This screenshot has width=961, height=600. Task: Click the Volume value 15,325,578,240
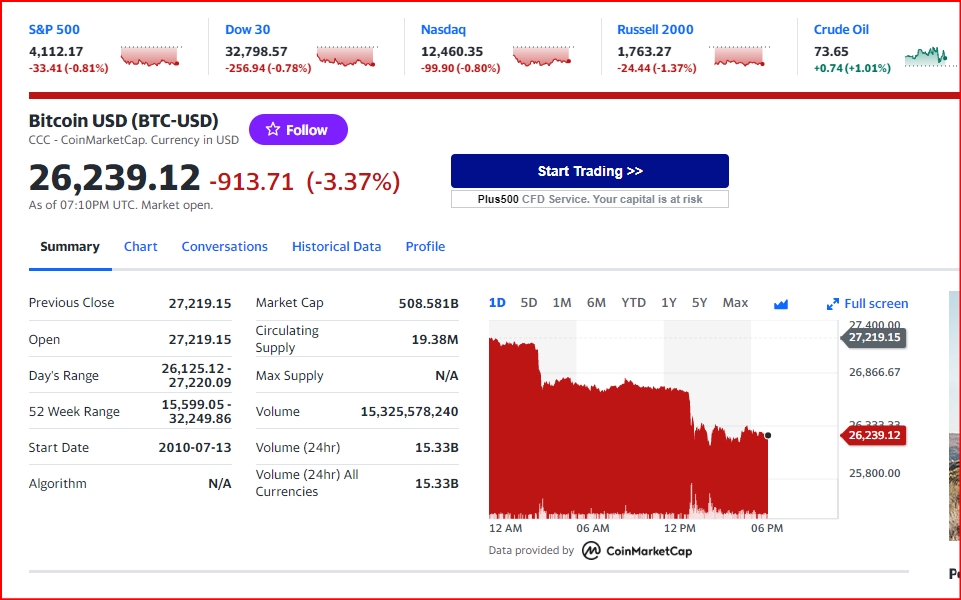click(x=409, y=412)
